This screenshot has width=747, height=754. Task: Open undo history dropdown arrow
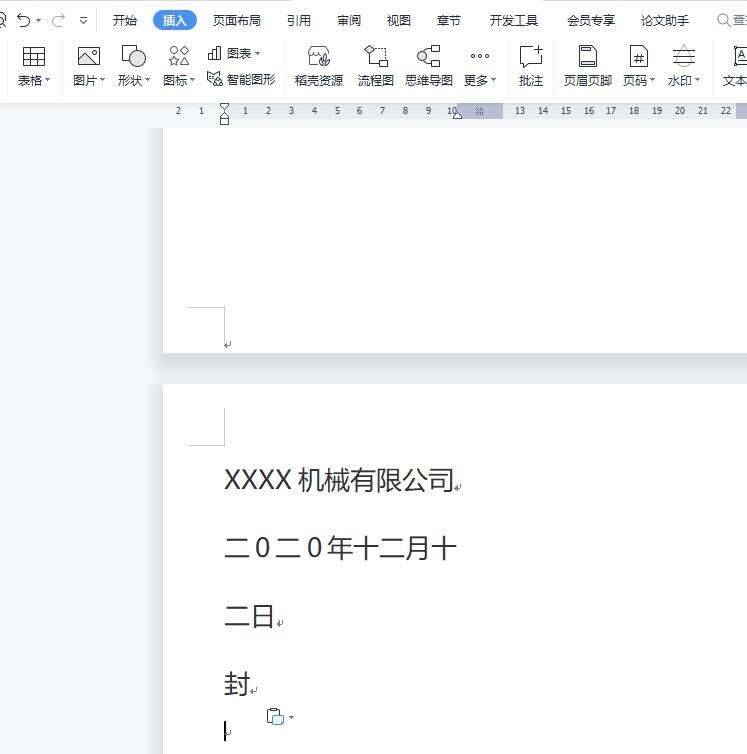point(39,21)
